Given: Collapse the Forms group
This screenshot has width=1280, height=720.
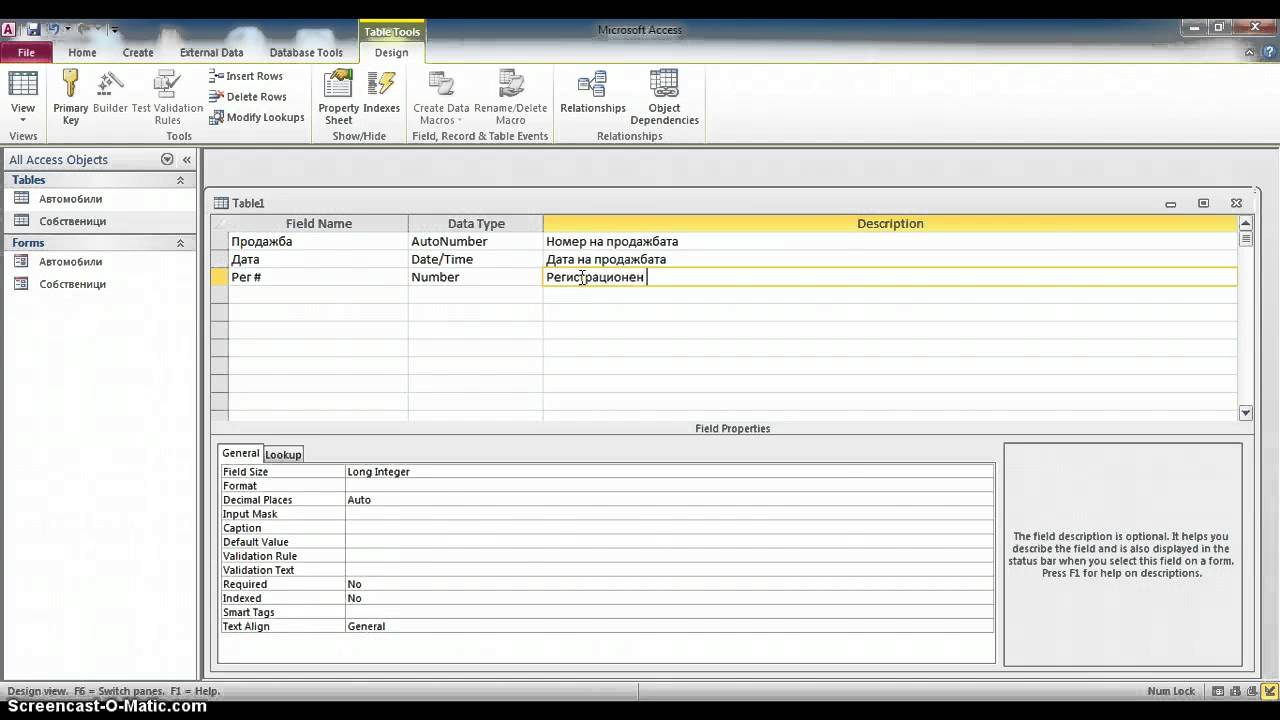Looking at the screenshot, I should tap(180, 243).
